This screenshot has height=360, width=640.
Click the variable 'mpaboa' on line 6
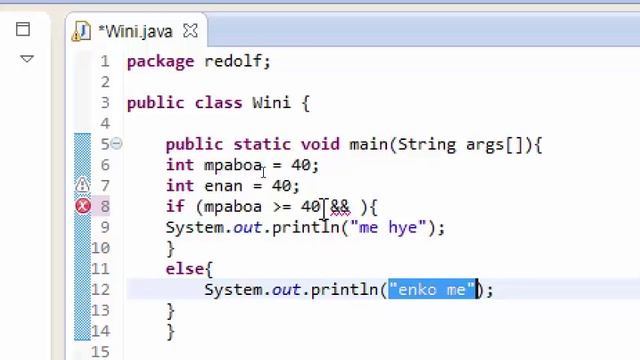pos(233,166)
